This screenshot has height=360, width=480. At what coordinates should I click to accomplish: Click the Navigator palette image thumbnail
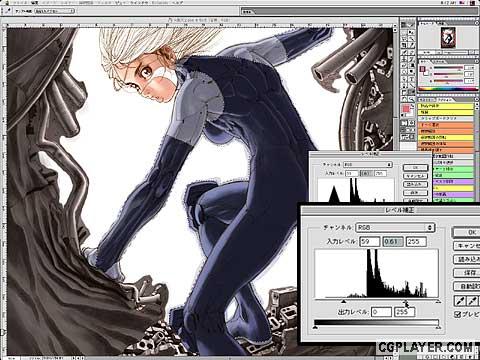(x=448, y=38)
